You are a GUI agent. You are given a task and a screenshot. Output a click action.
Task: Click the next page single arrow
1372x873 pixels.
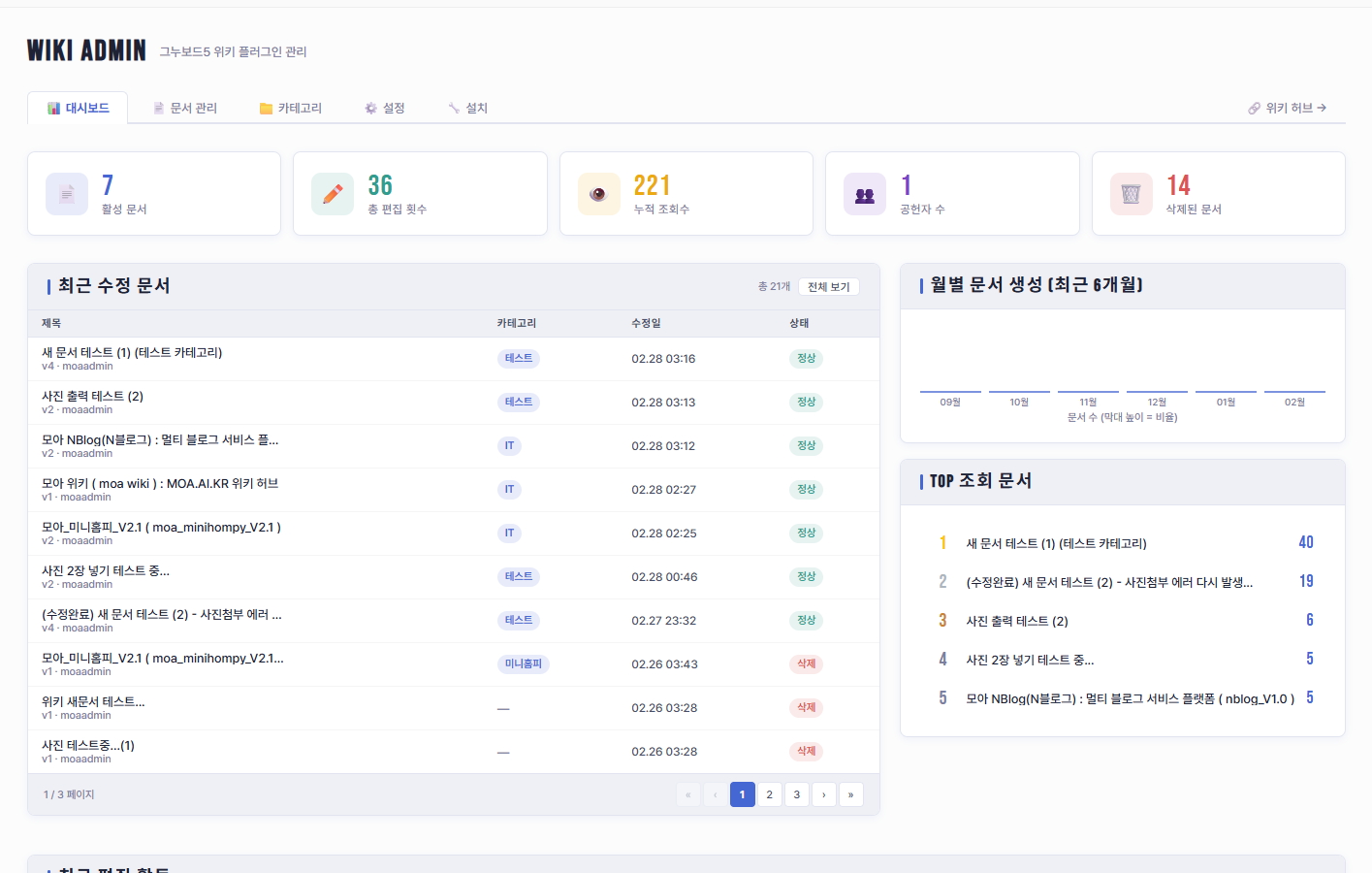823,794
